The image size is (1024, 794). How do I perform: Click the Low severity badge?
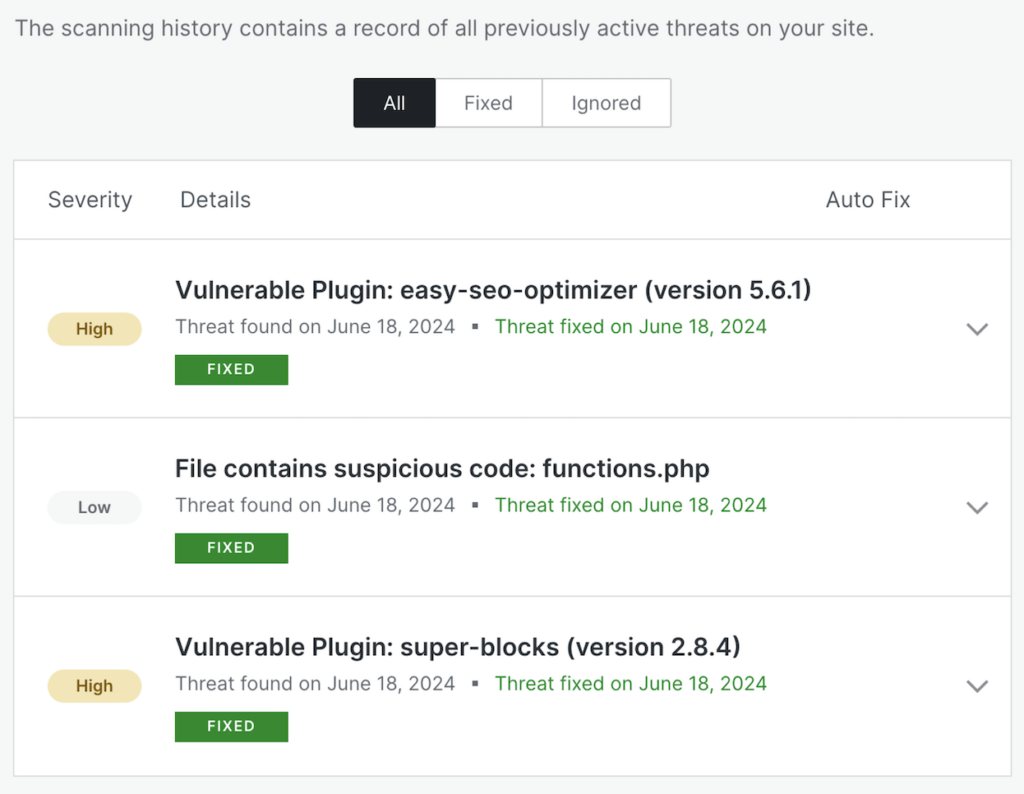(x=94, y=508)
